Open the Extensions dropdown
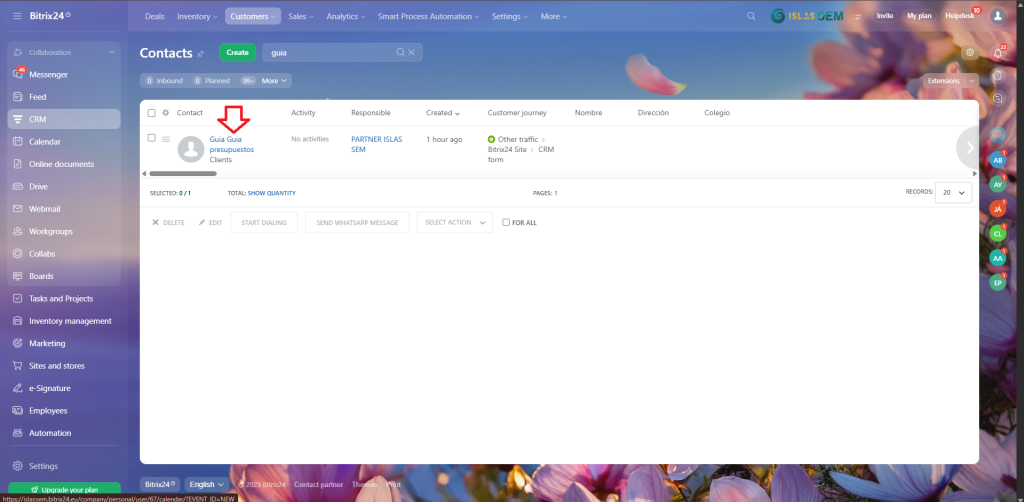 [950, 80]
